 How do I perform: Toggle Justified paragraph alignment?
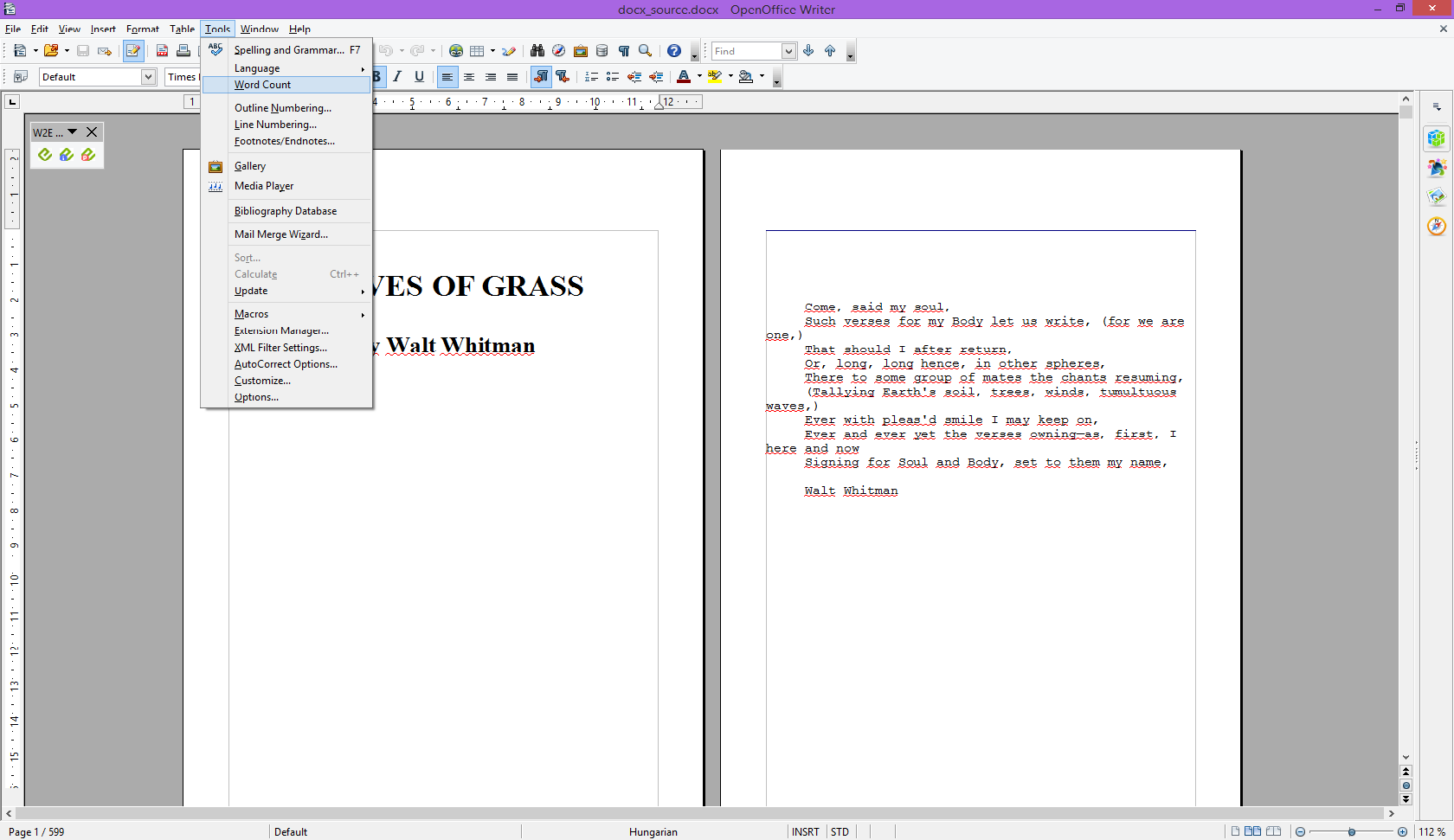tap(512, 77)
